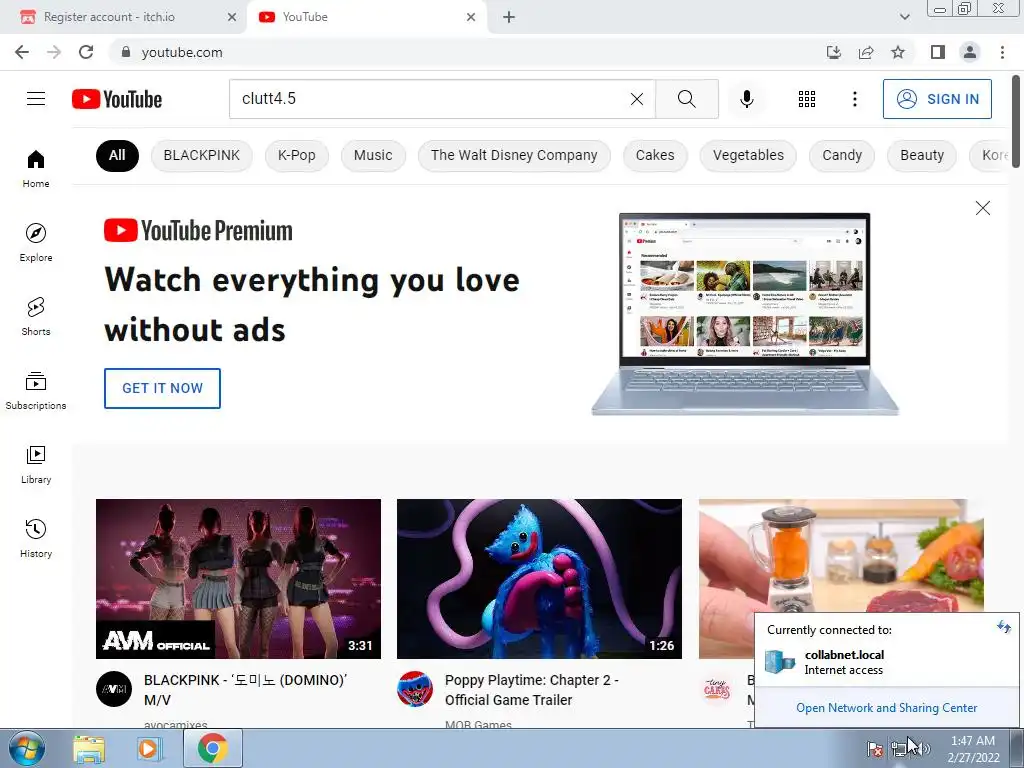Open a new Chrome tab
The height and width of the screenshot is (768, 1024).
509,17
